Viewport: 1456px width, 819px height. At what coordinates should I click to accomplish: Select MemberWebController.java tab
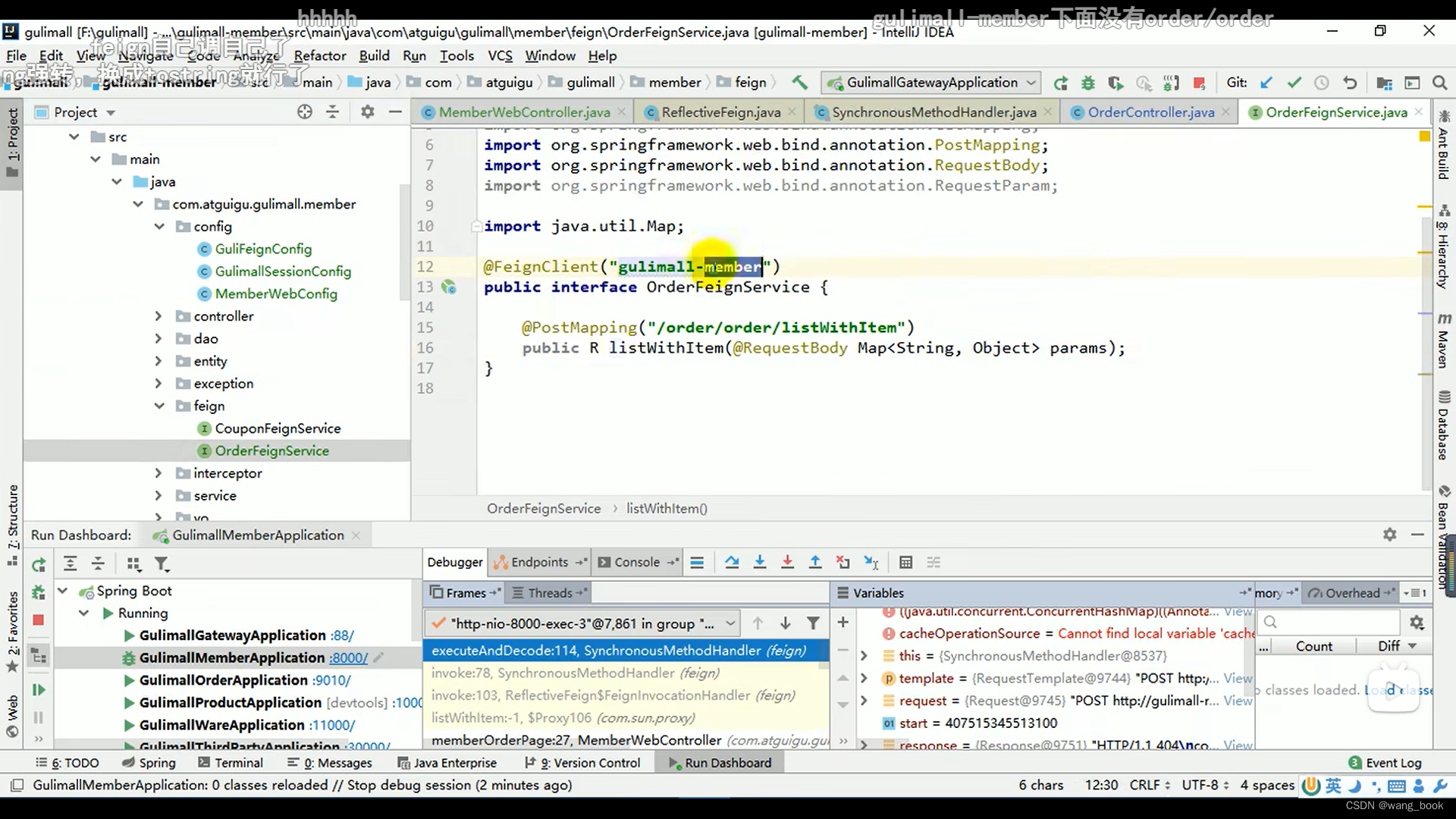[525, 111]
